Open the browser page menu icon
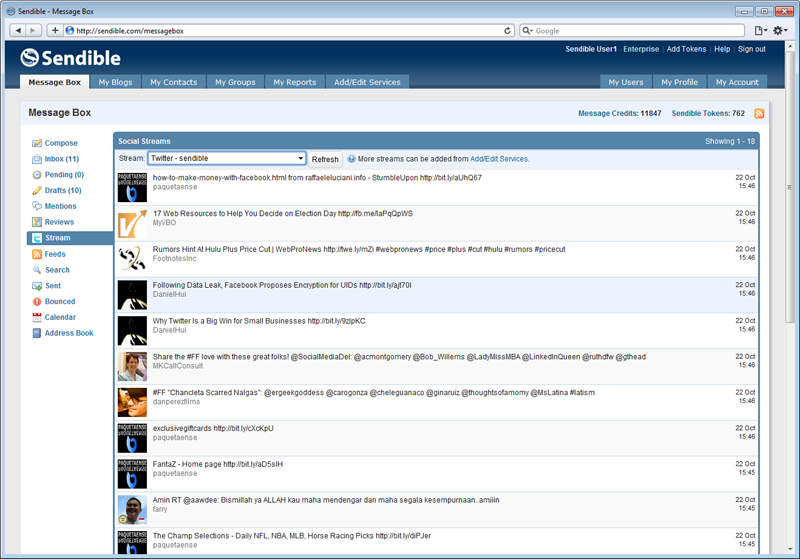The image size is (800, 559). [761, 31]
